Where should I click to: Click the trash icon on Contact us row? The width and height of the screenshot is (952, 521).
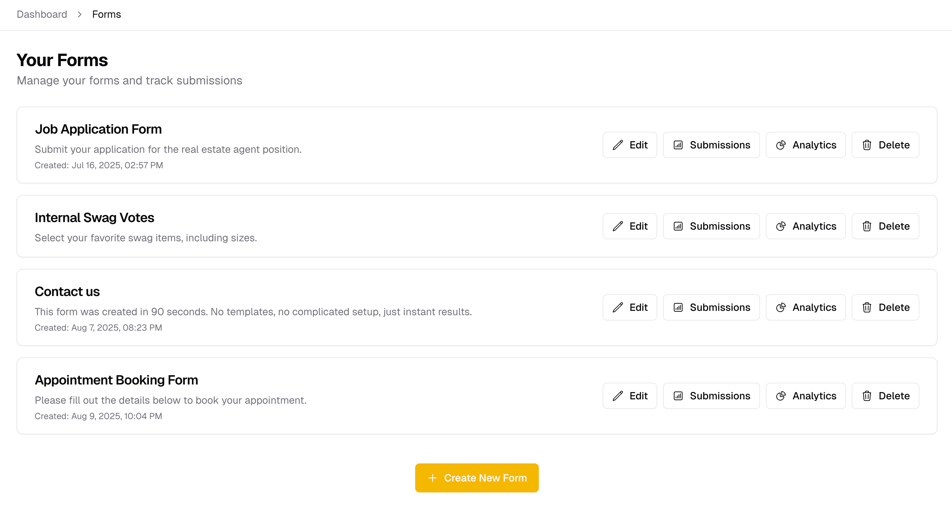(866, 308)
